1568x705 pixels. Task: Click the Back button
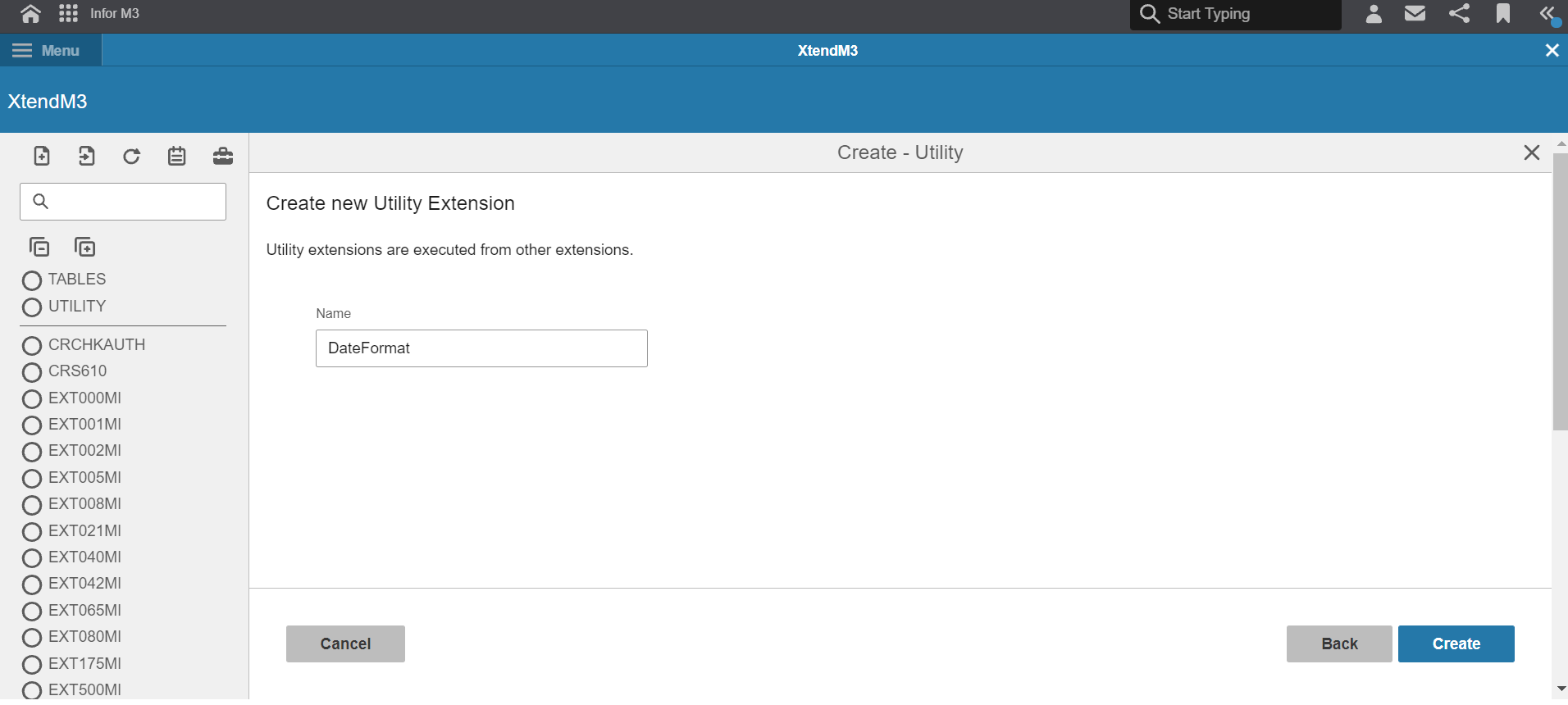[x=1339, y=644]
